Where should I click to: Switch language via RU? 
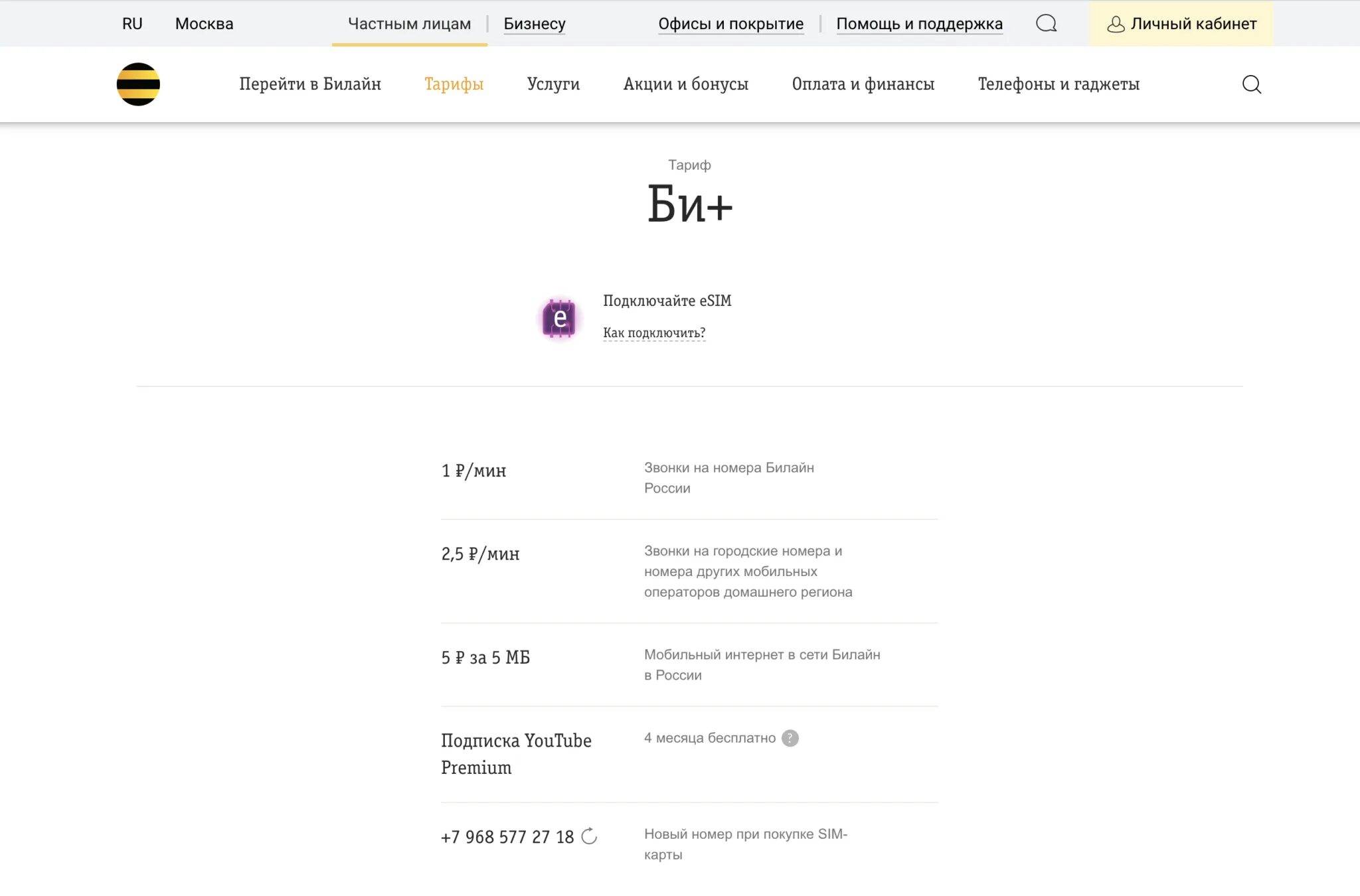click(x=132, y=24)
